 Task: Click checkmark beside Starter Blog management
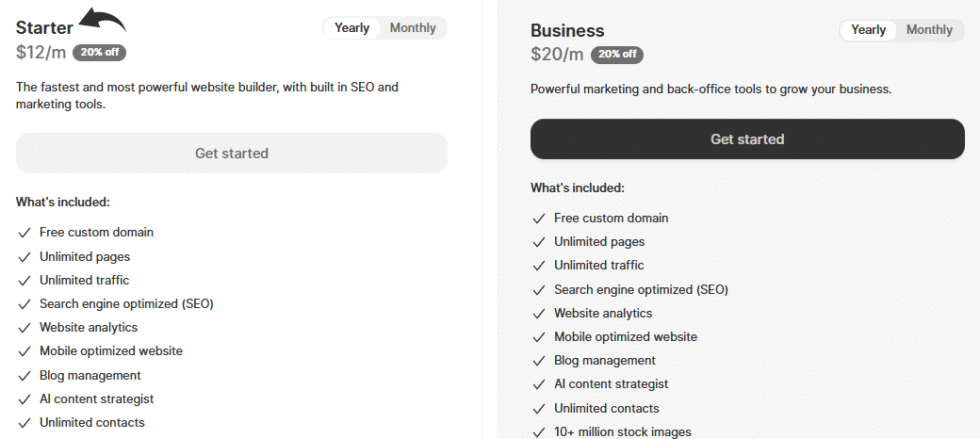(x=24, y=376)
